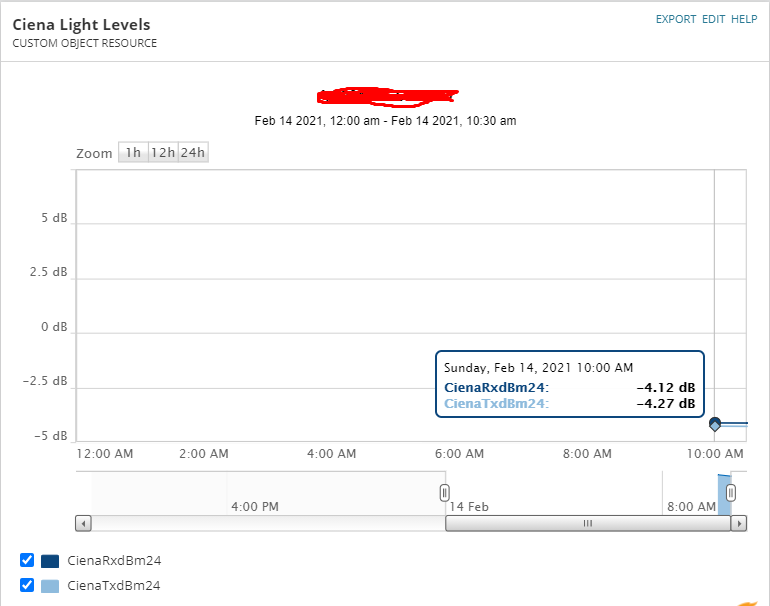
Task: Click the 8:00 AM navigator label
Action: point(691,507)
